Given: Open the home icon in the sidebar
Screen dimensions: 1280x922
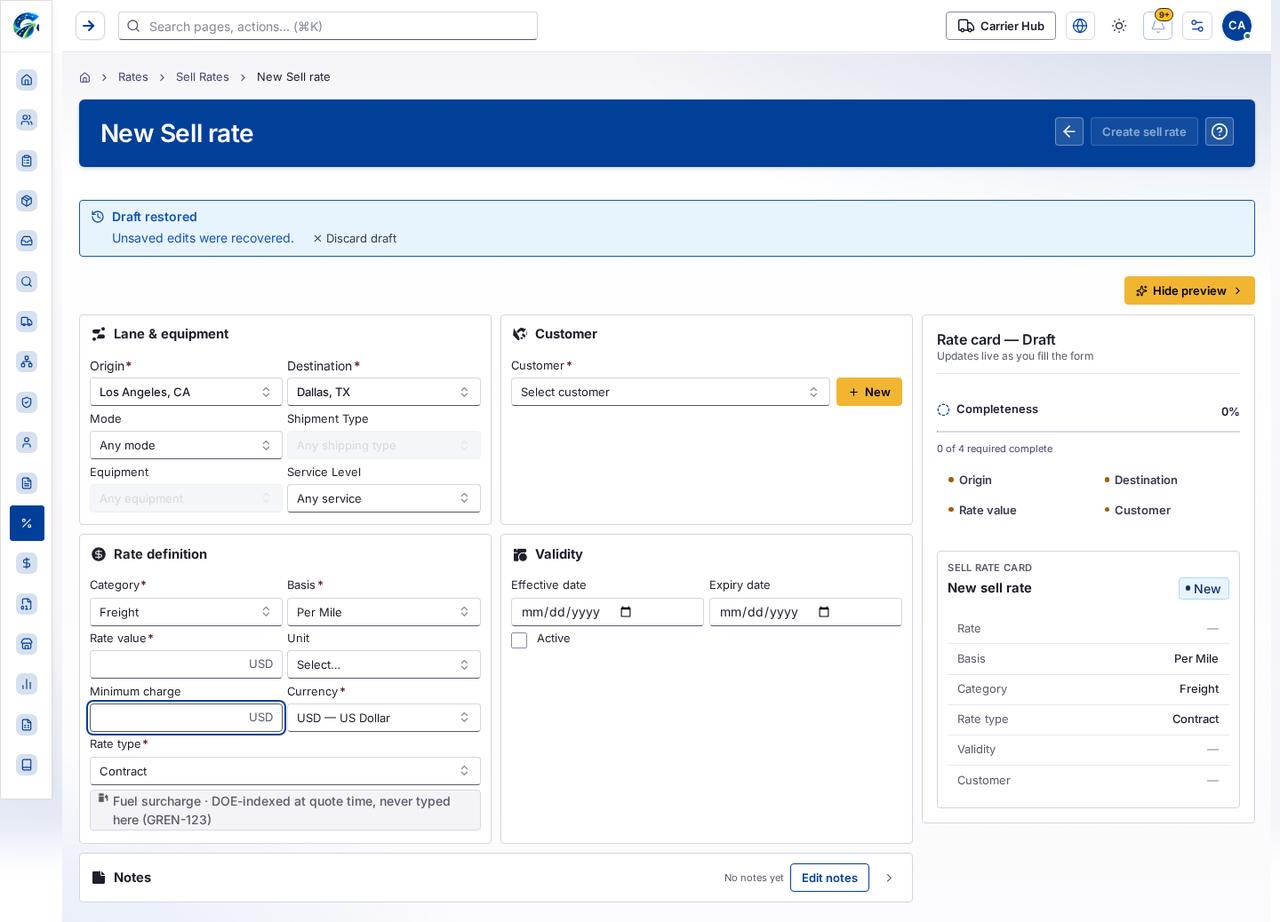Looking at the screenshot, I should tap(27, 79).
